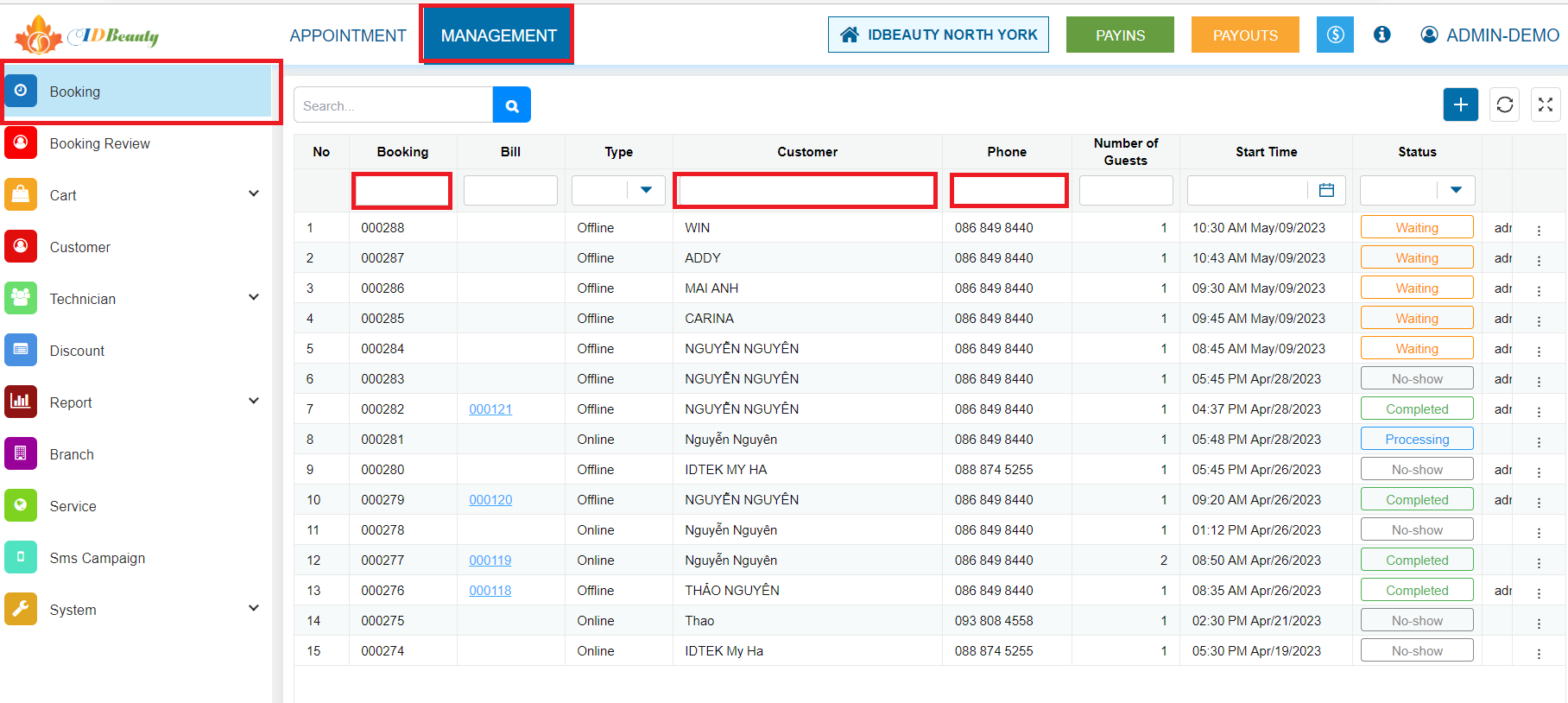The height and width of the screenshot is (703, 1568).
Task: Click the Start Time filter field
Action: (1248, 190)
